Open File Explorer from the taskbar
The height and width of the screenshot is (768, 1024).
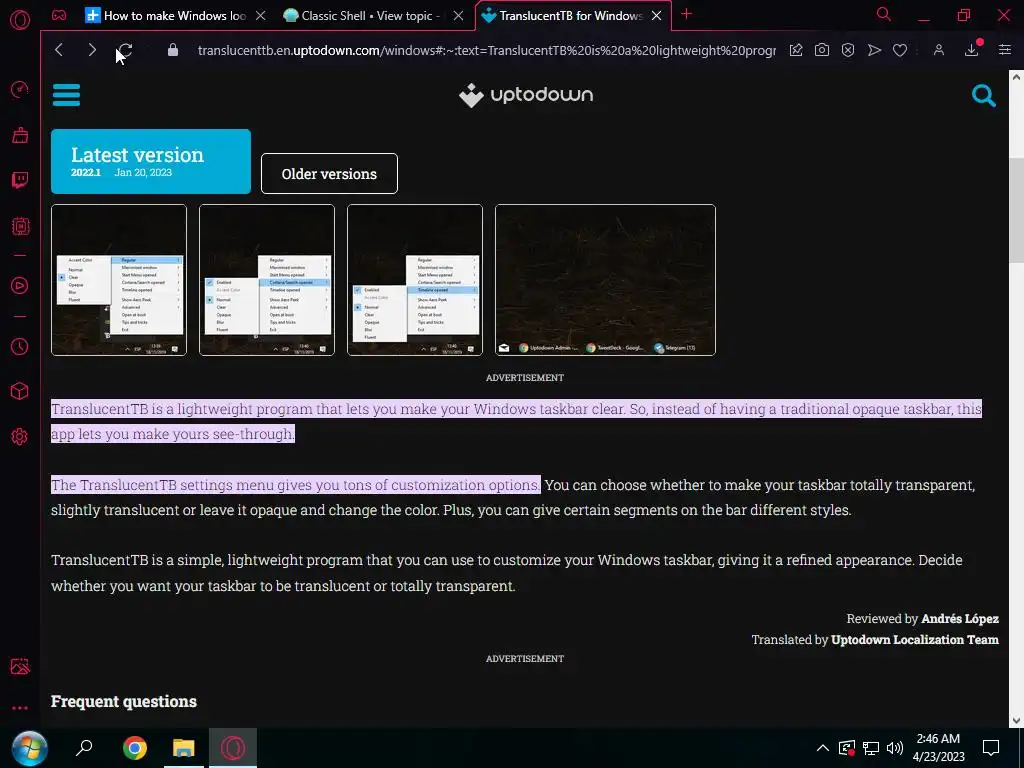[x=184, y=748]
